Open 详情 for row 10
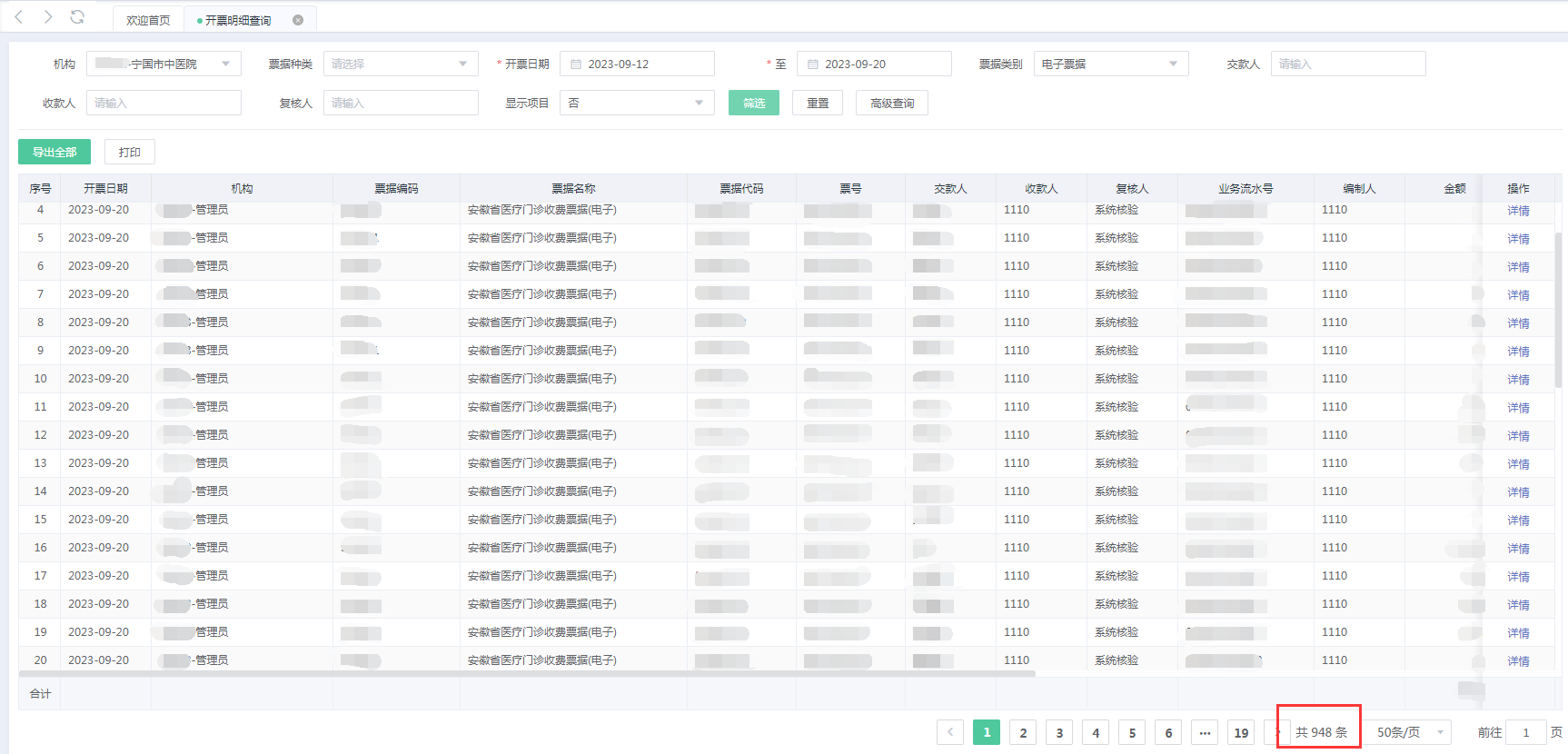1568x754 pixels. [1518, 380]
